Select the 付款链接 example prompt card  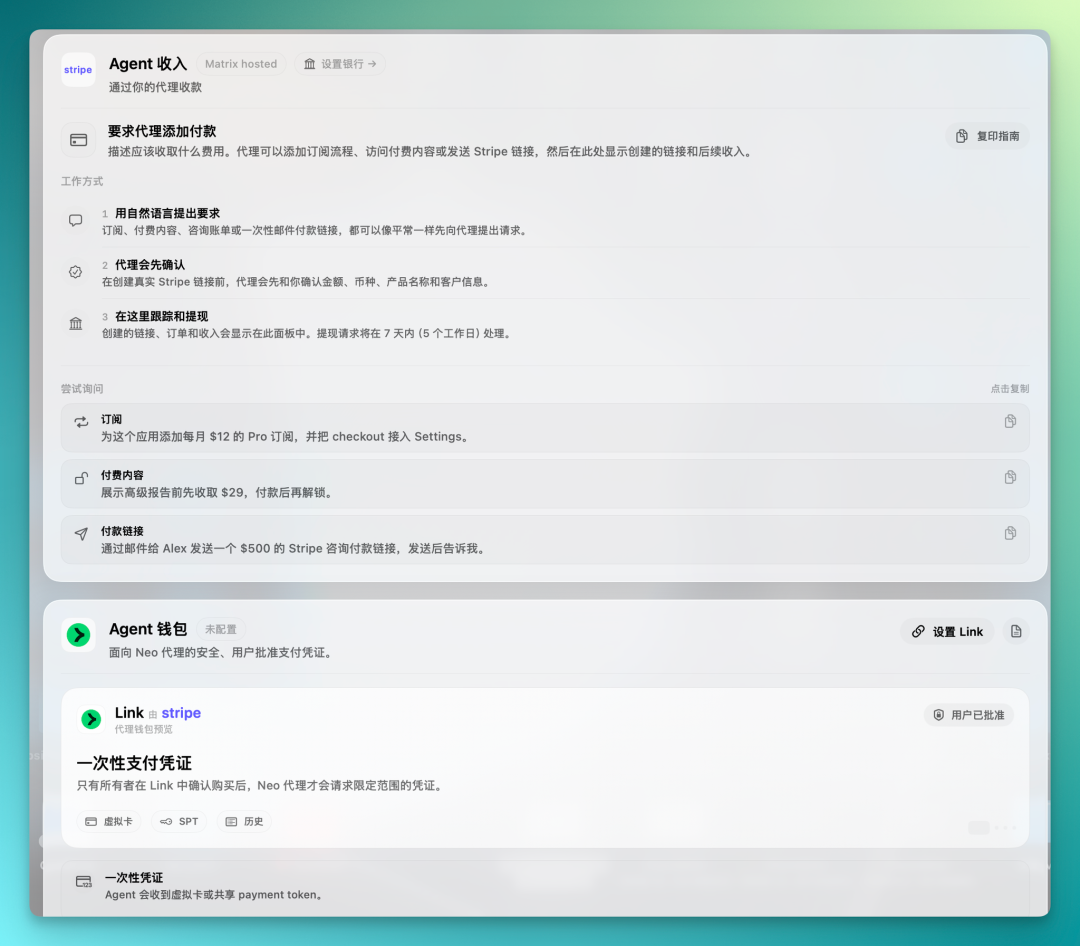click(545, 539)
